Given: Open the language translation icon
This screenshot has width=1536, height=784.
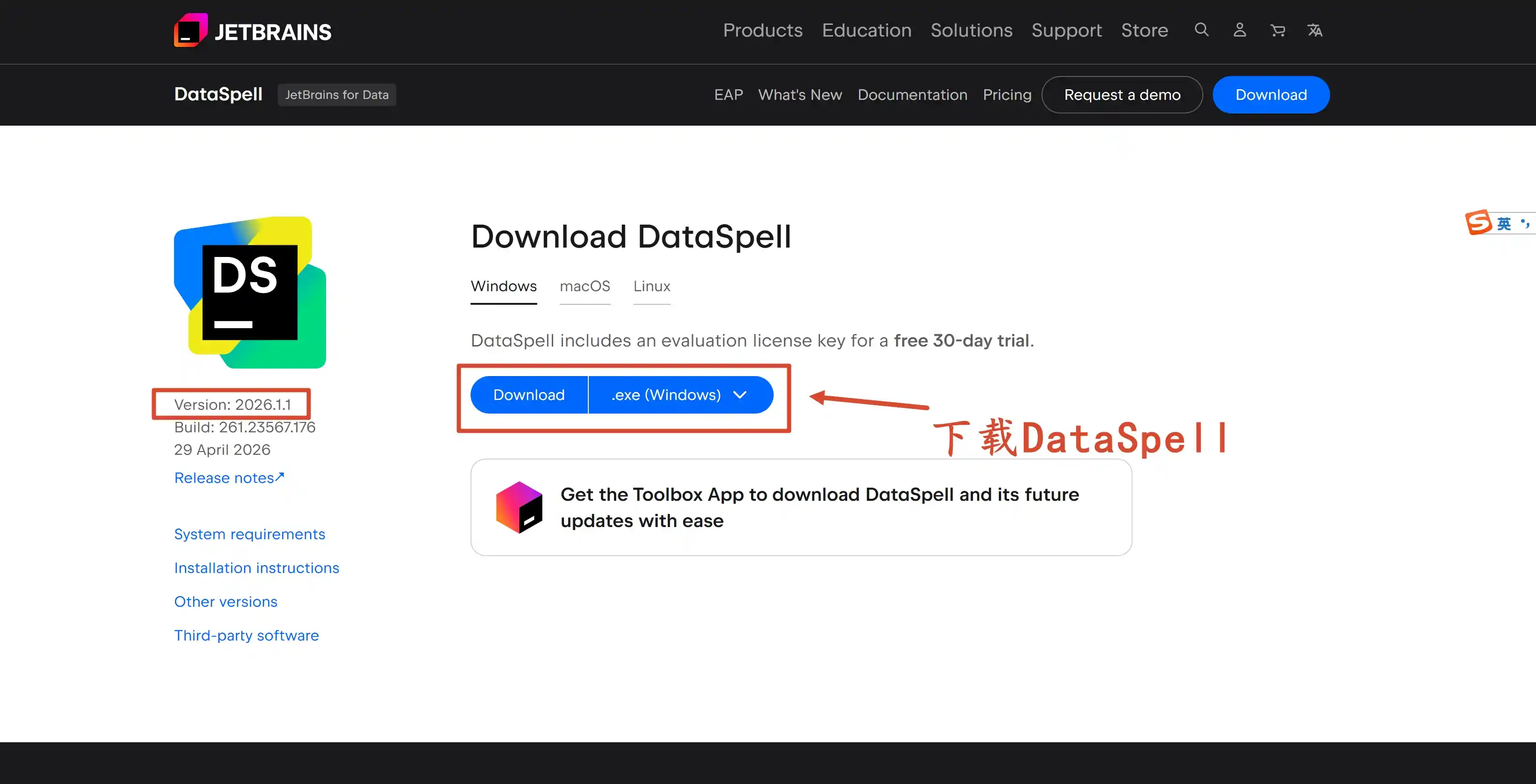Looking at the screenshot, I should pyautogui.click(x=1315, y=30).
